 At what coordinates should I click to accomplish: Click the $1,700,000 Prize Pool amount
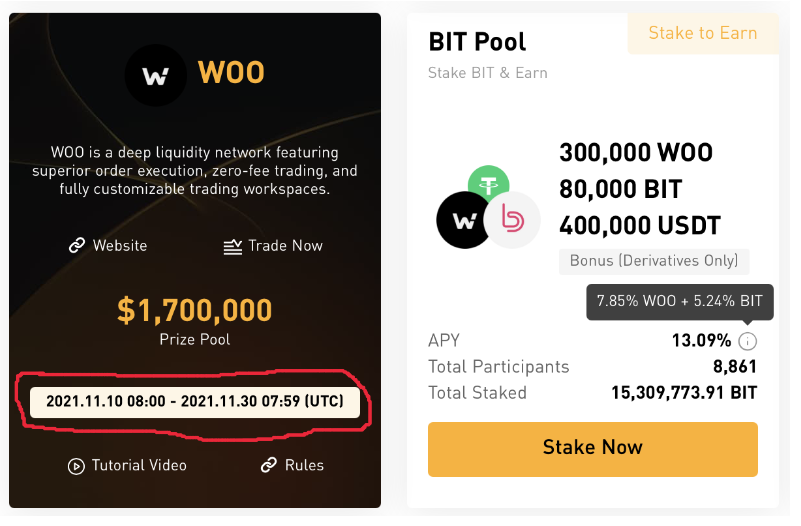pos(195,310)
